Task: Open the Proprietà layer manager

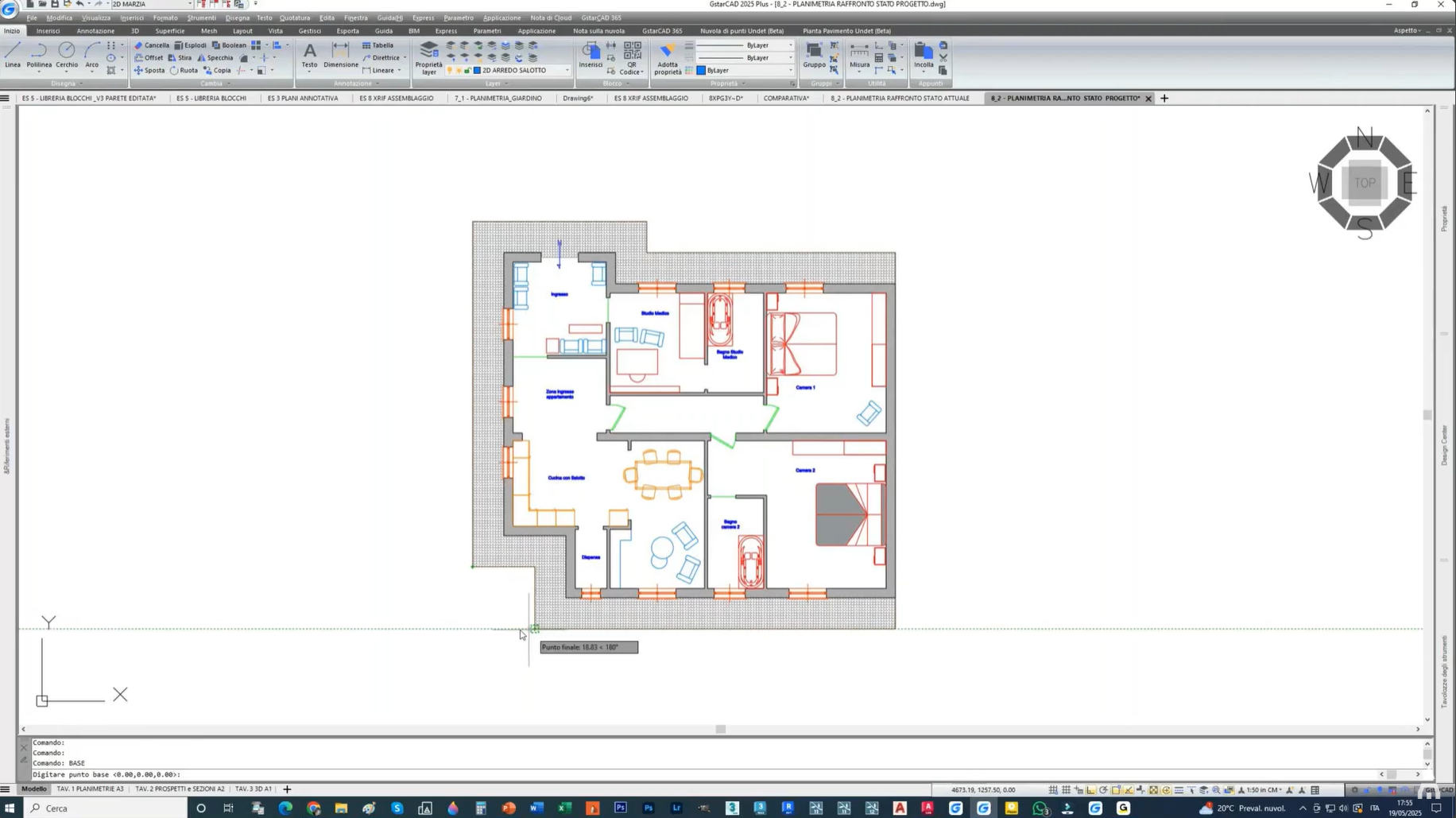Action: 428,57
